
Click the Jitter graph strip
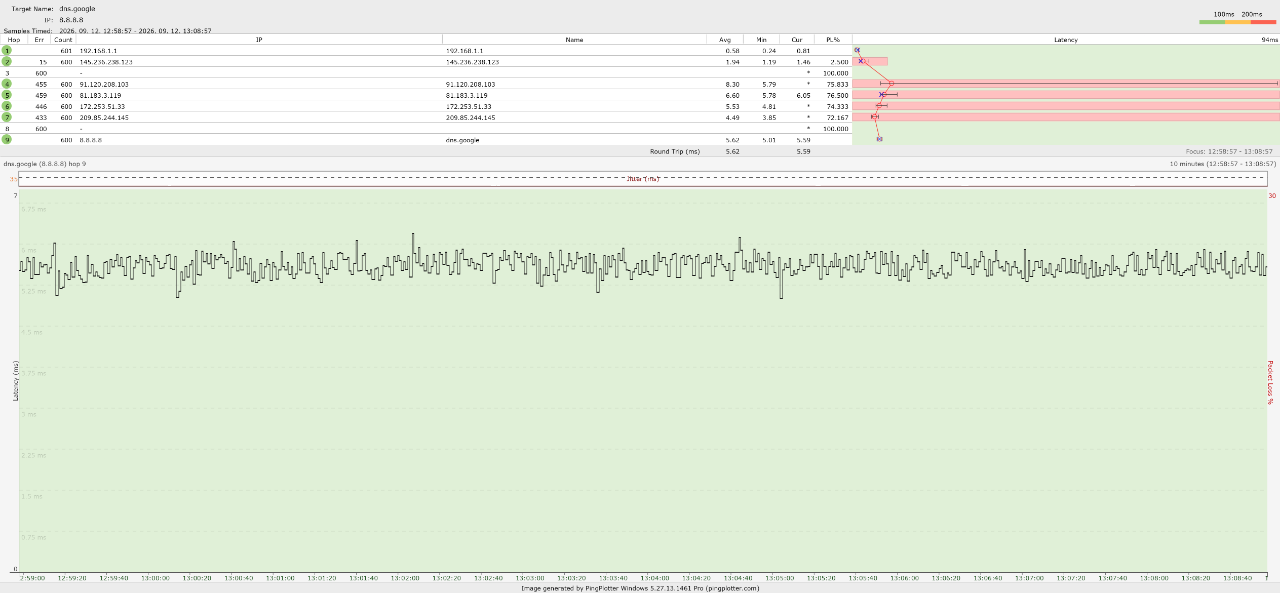coord(643,178)
